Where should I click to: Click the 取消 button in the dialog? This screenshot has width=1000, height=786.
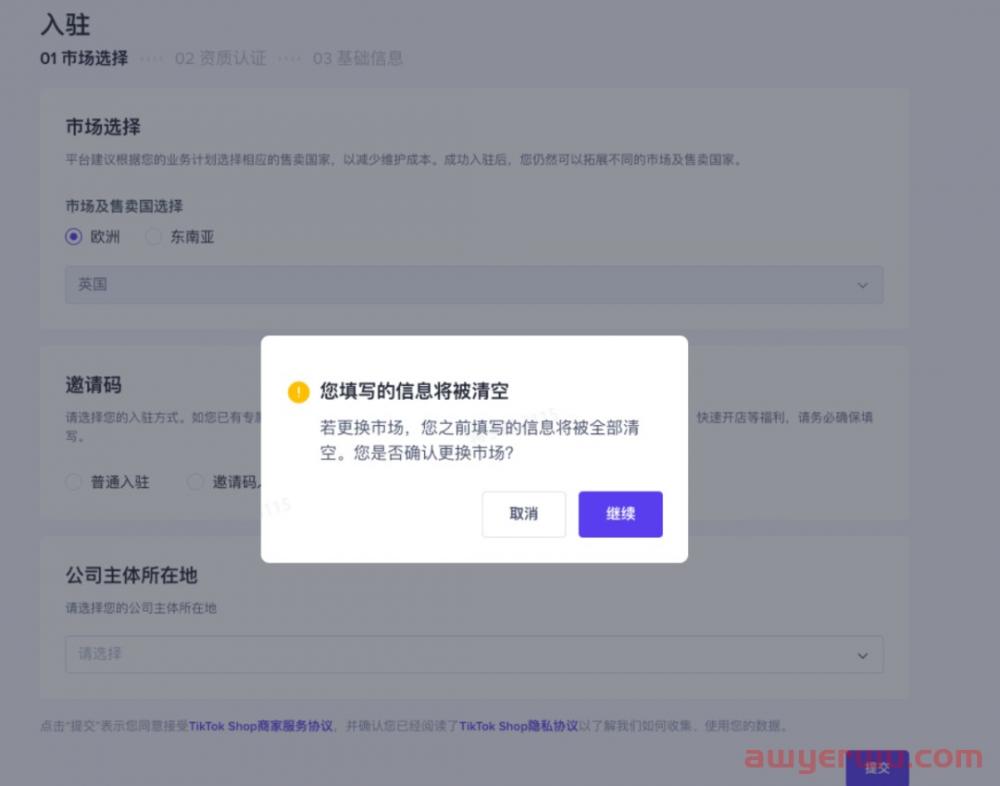(x=524, y=514)
